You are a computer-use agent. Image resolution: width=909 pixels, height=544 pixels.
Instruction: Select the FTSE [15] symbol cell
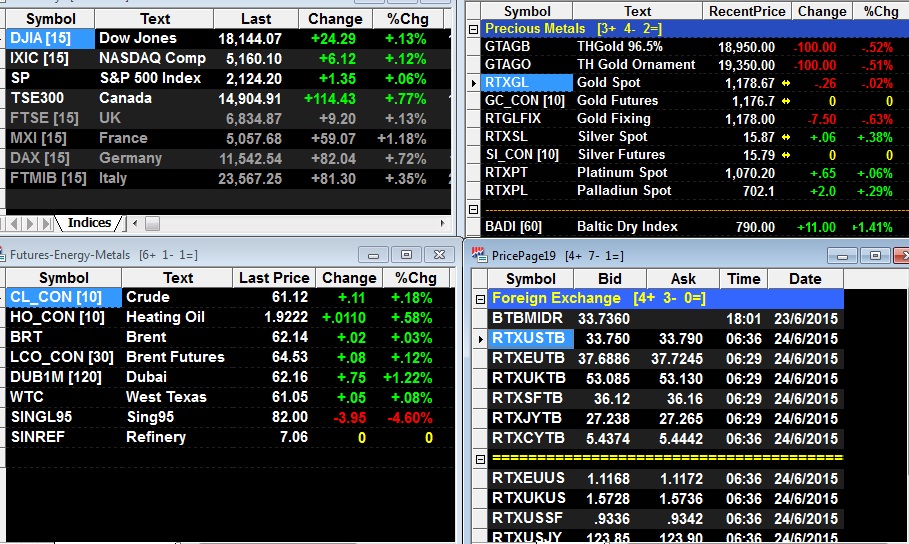(50, 118)
